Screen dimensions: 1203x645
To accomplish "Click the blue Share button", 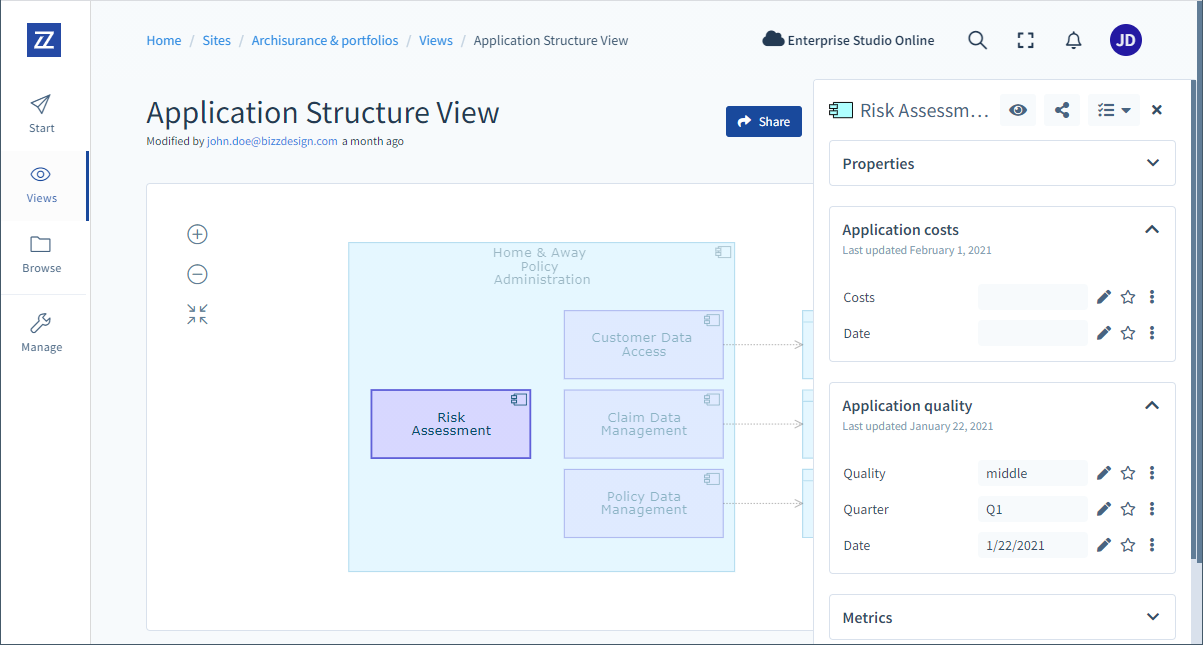I will [x=763, y=121].
